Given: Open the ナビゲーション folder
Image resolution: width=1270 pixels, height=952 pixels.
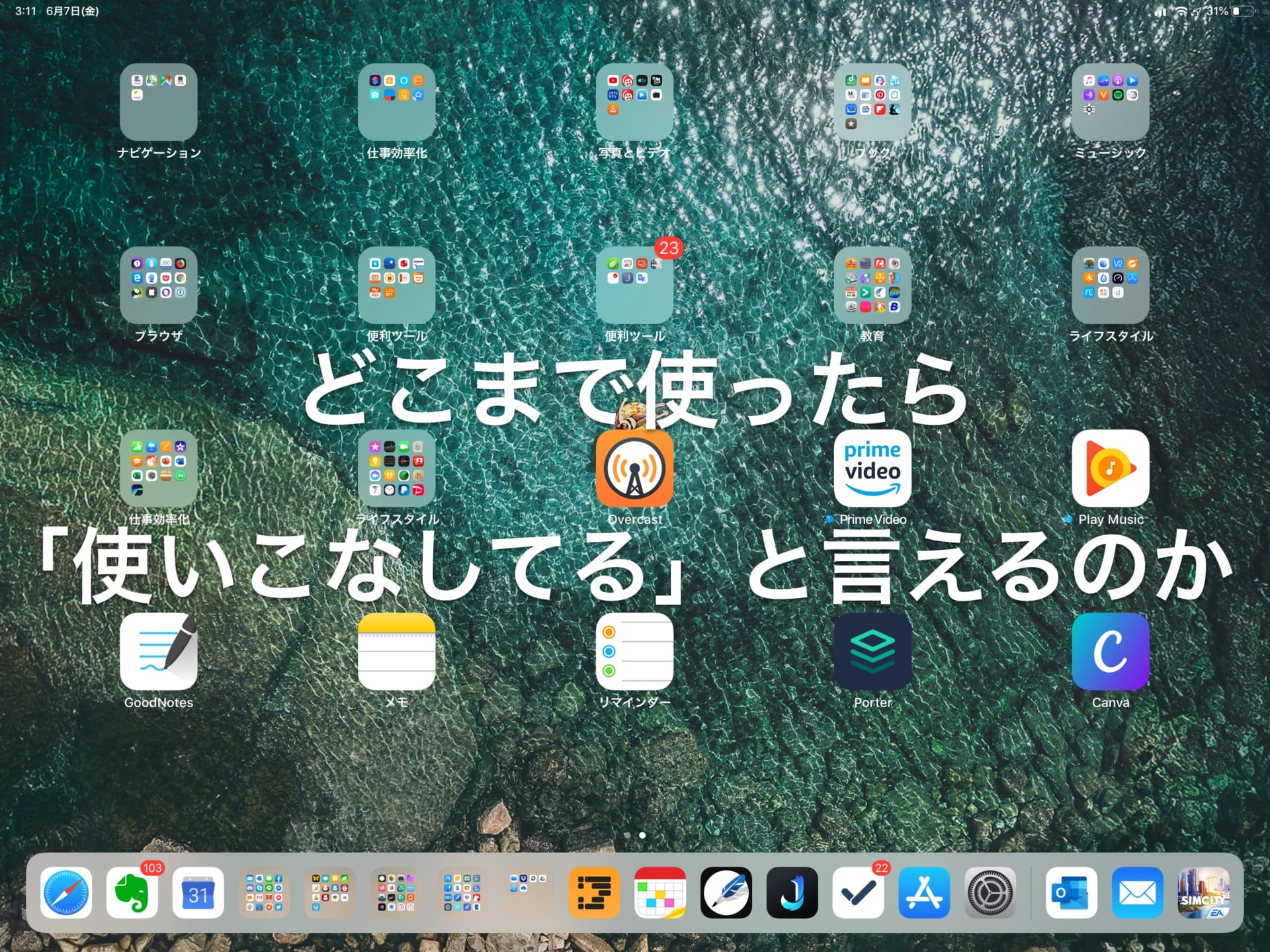Looking at the screenshot, I should click(159, 102).
